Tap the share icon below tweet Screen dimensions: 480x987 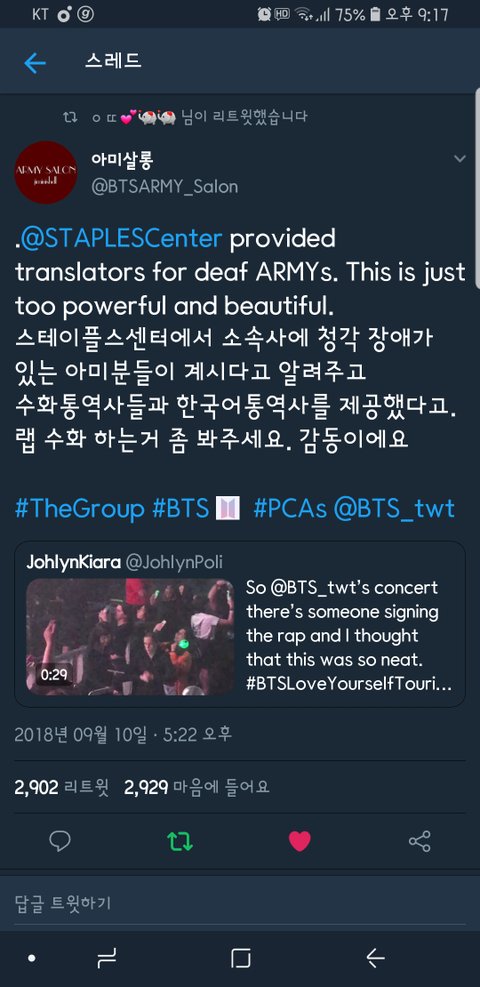tap(420, 841)
